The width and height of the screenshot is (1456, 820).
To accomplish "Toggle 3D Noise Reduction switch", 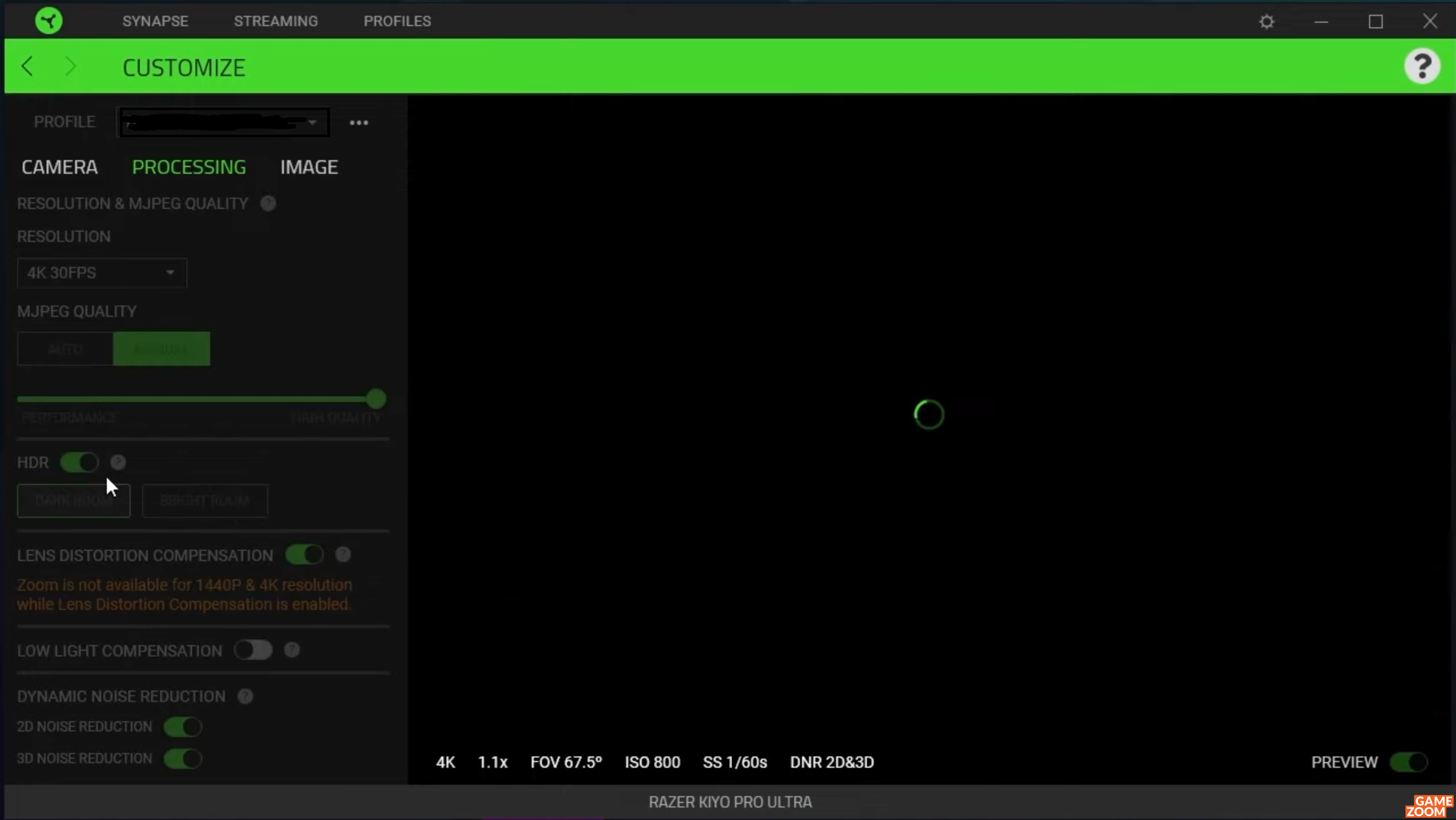I will (183, 758).
